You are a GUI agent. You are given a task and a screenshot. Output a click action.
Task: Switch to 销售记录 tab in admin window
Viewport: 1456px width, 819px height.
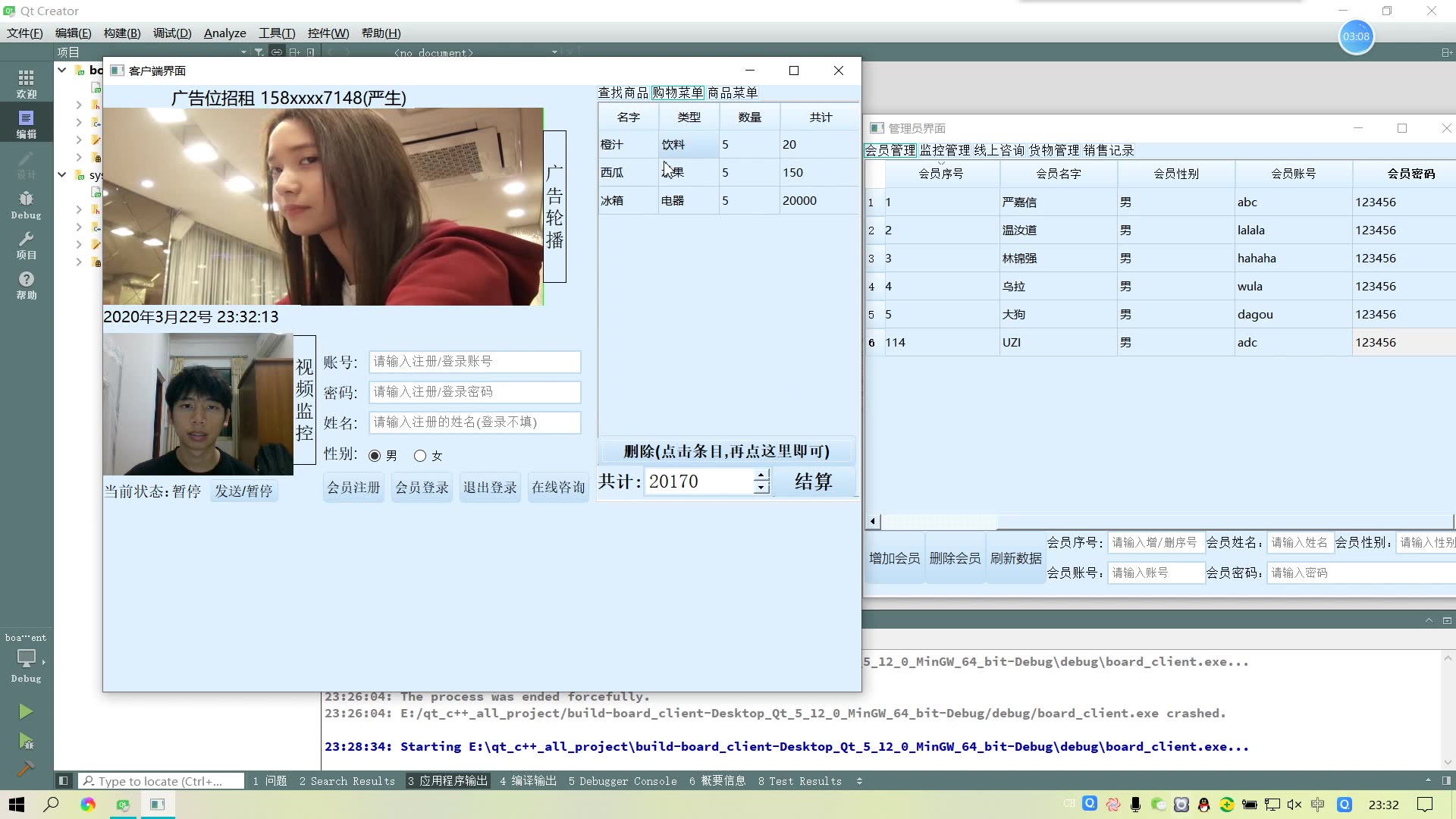tap(1109, 150)
